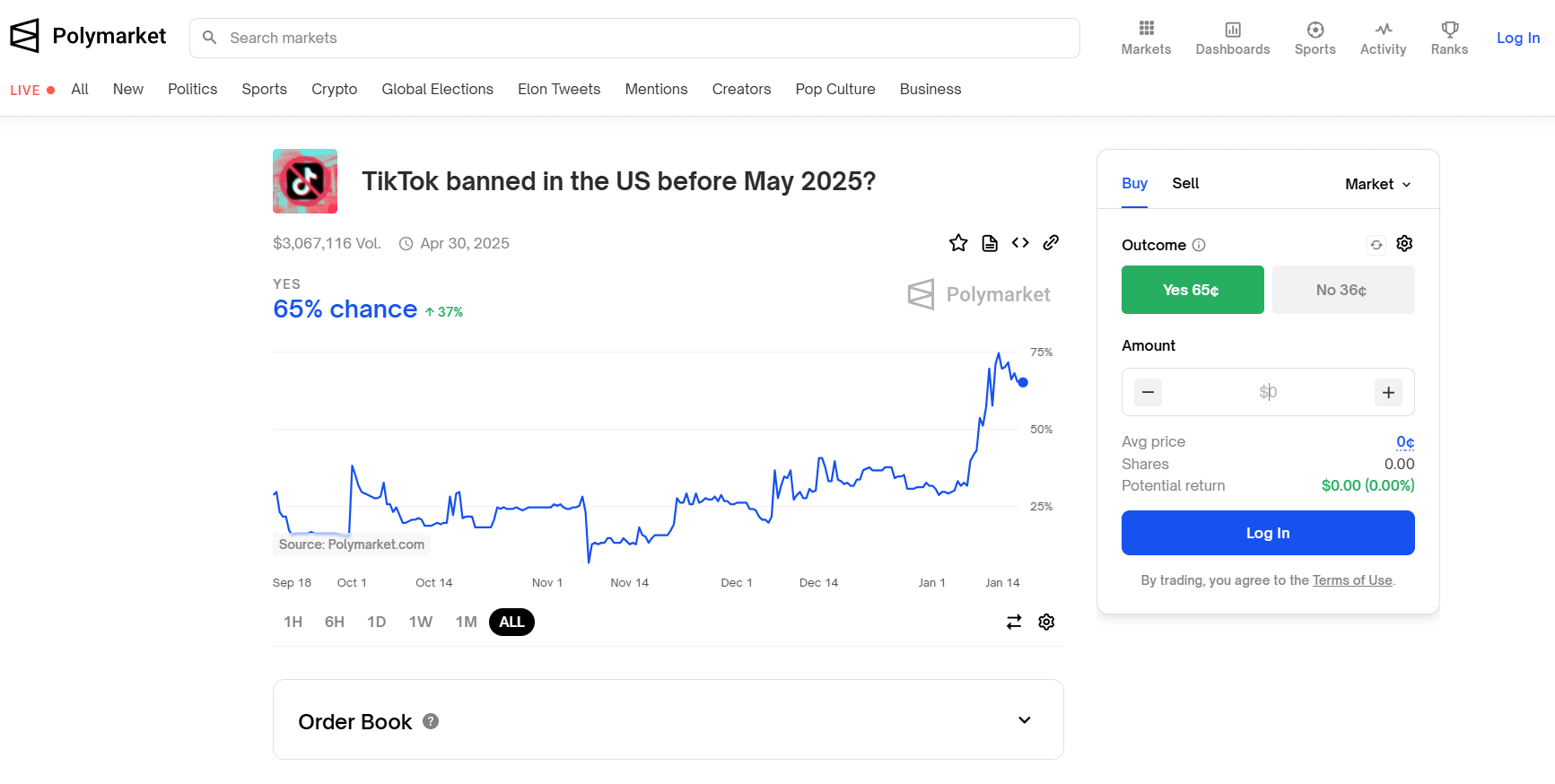Open the Ranks trophy icon
Viewport: 1555px width, 784px height.
[1449, 30]
